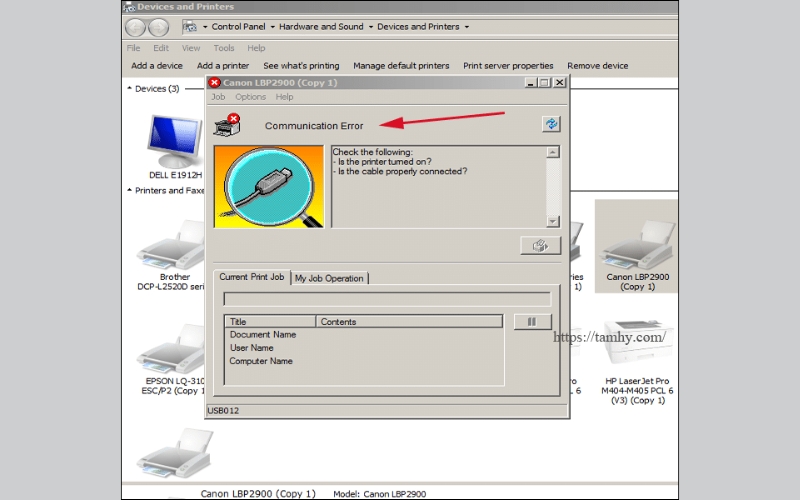Click the message box scroll up arrow

coord(553,152)
